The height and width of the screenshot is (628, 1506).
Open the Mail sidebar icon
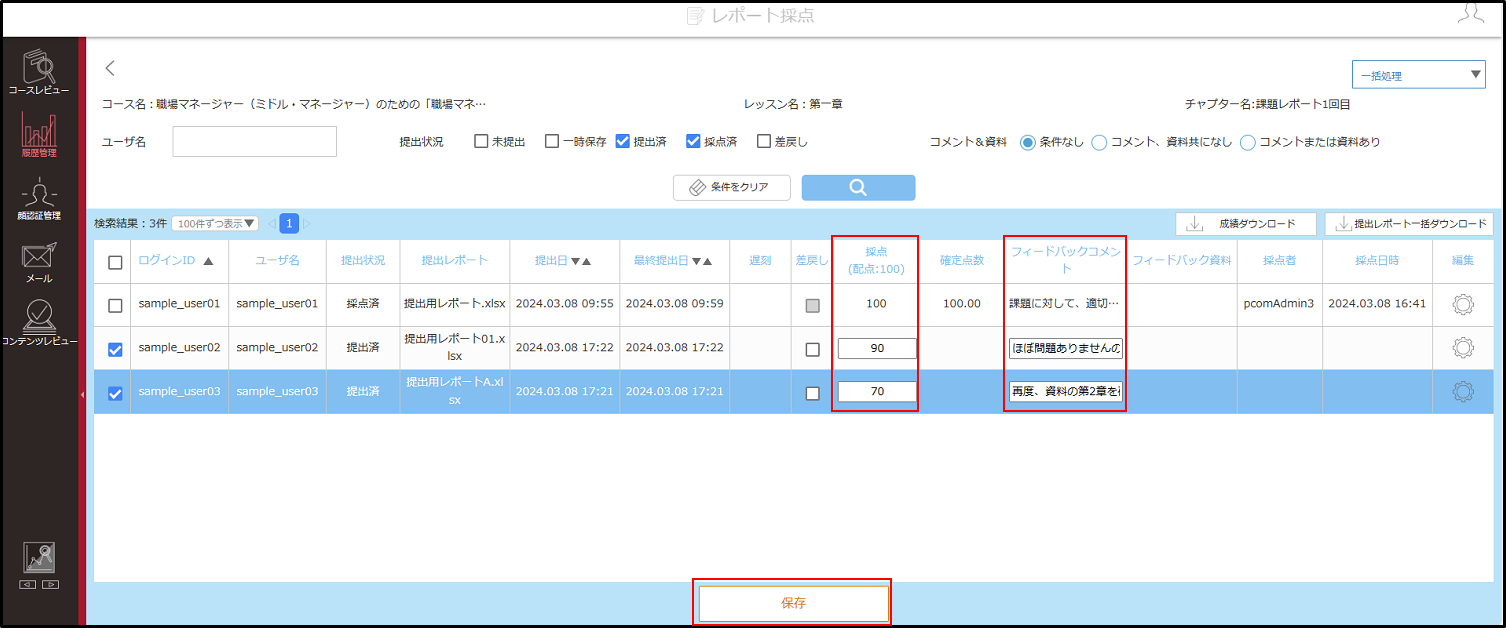tap(39, 262)
